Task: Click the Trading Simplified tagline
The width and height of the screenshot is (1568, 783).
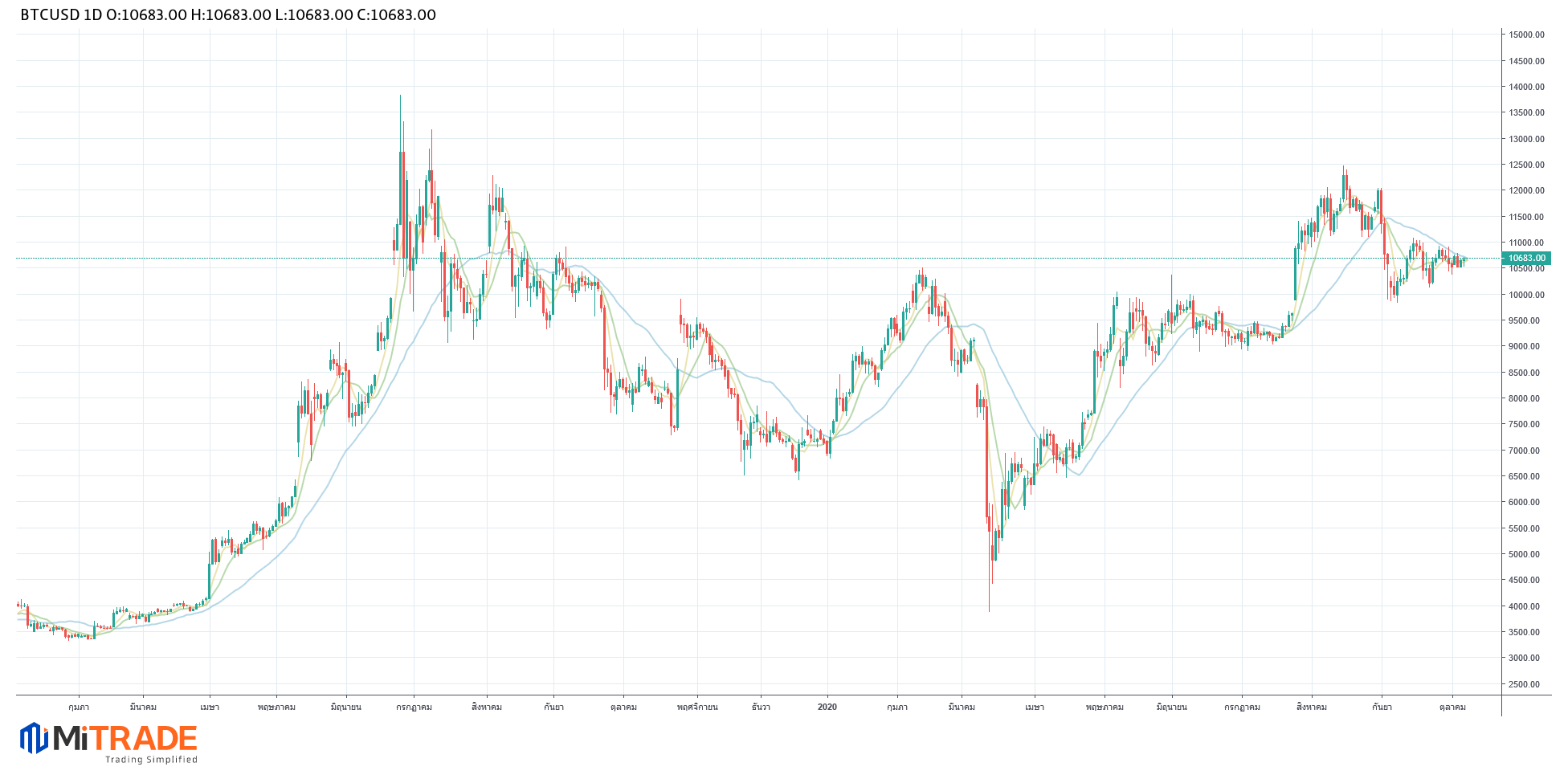Action: pos(151,760)
